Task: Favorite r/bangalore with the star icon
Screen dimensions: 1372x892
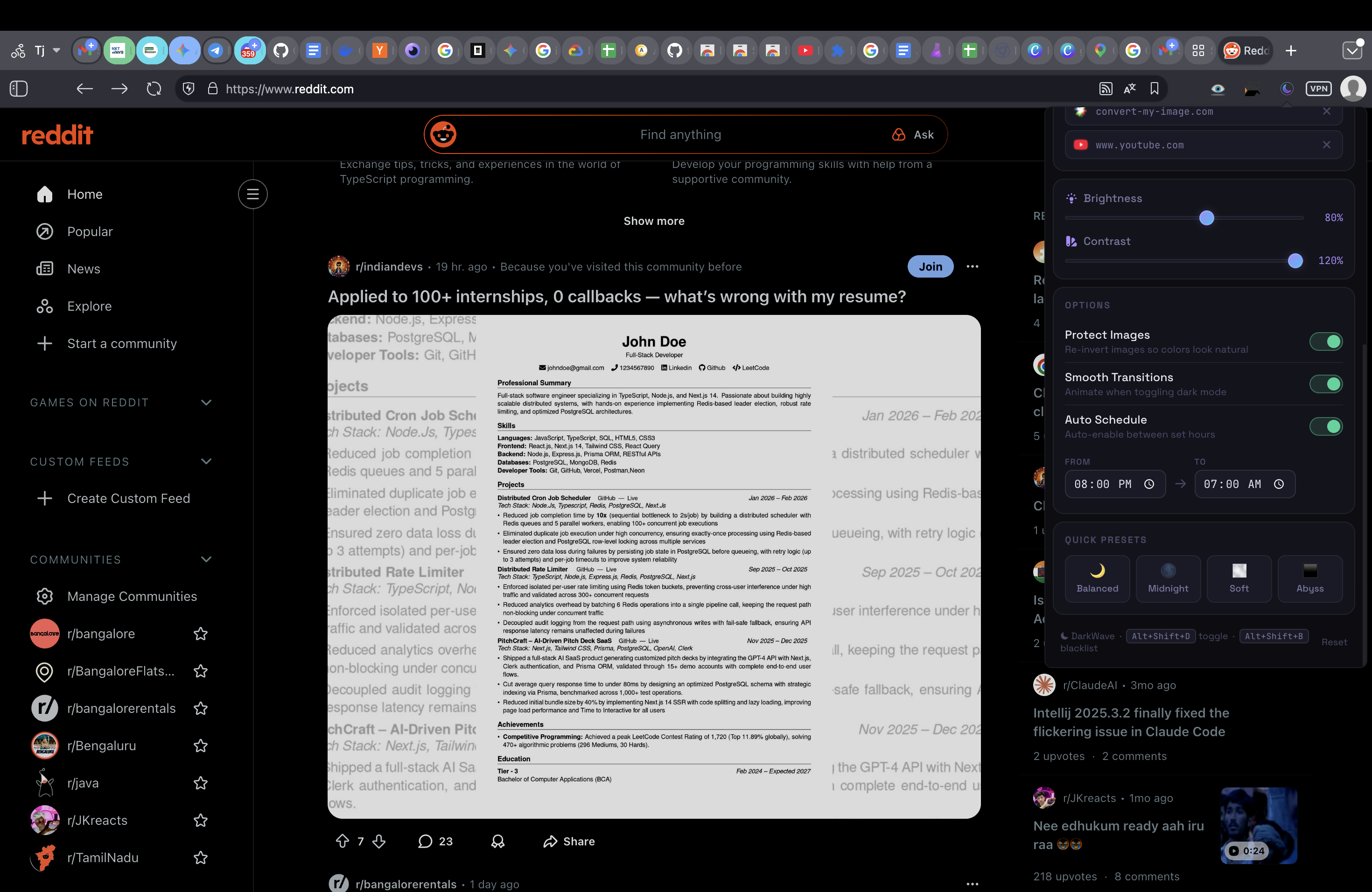Action: point(200,633)
